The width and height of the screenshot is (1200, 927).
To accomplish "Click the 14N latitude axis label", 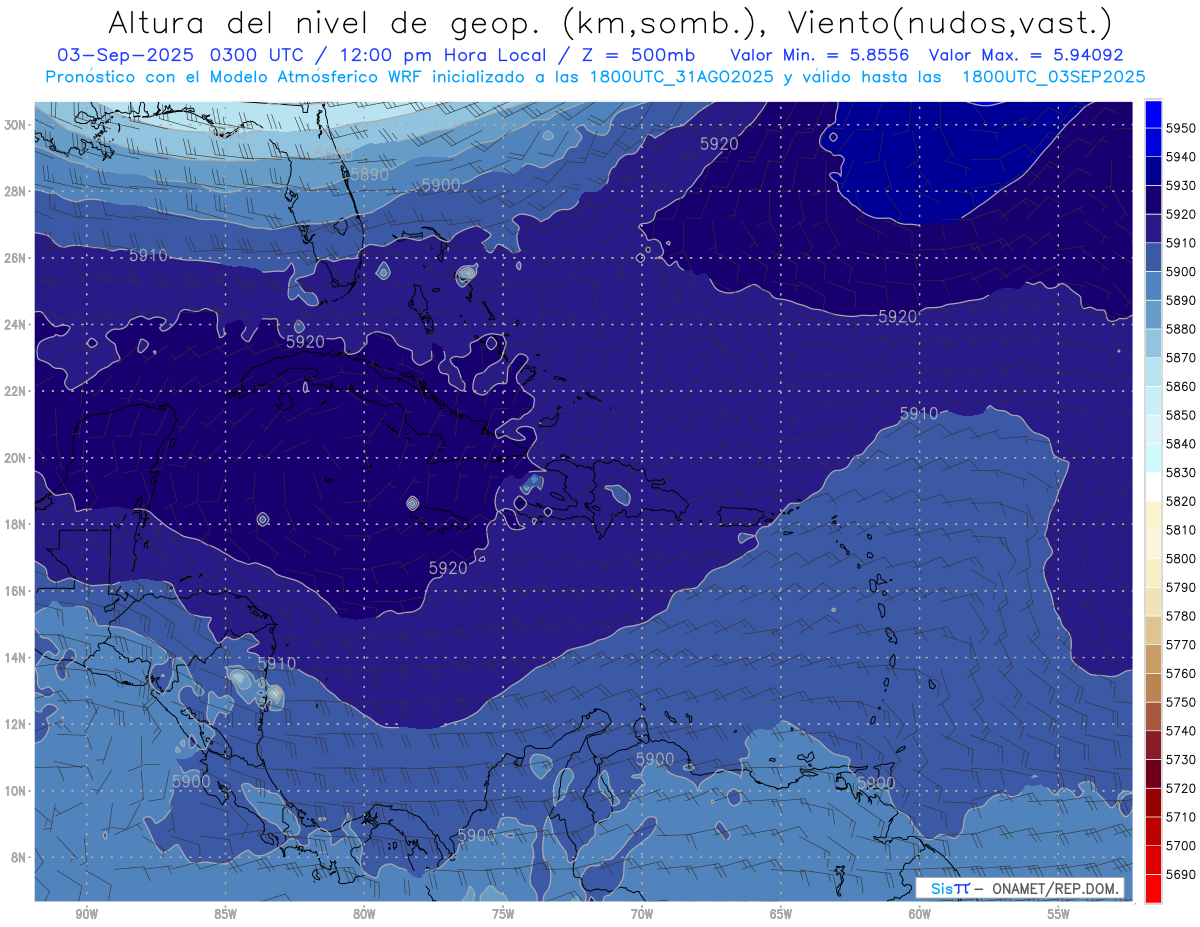I will (x=15, y=658).
